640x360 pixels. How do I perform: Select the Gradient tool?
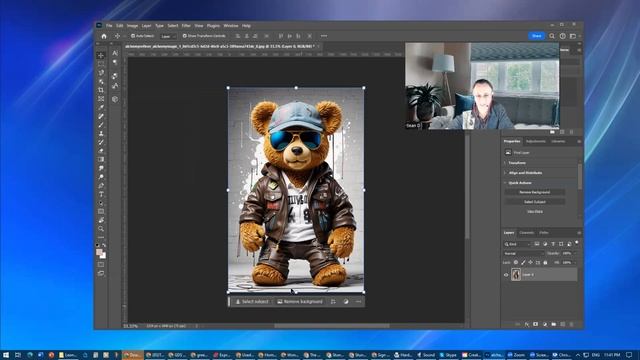tap(101, 159)
